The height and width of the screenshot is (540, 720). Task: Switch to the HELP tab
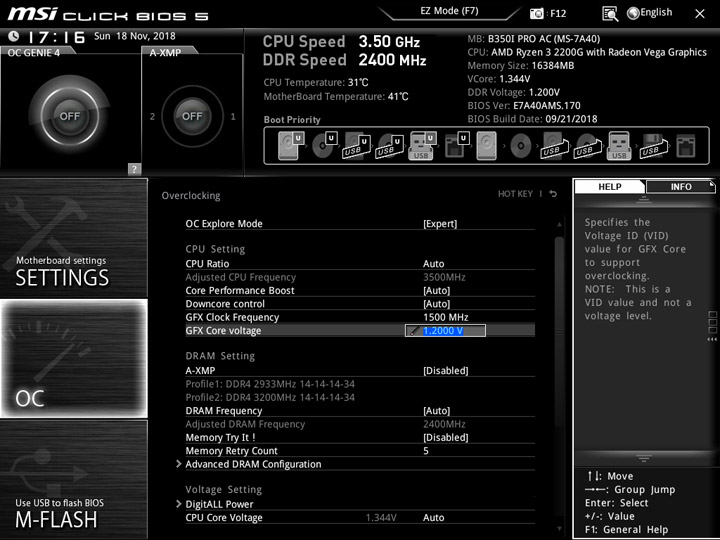coord(609,186)
